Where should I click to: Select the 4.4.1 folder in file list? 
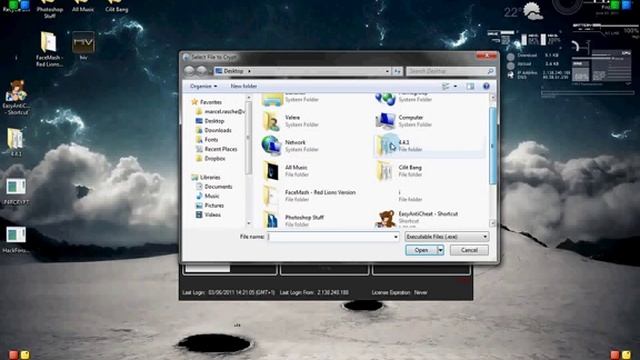tap(429, 146)
